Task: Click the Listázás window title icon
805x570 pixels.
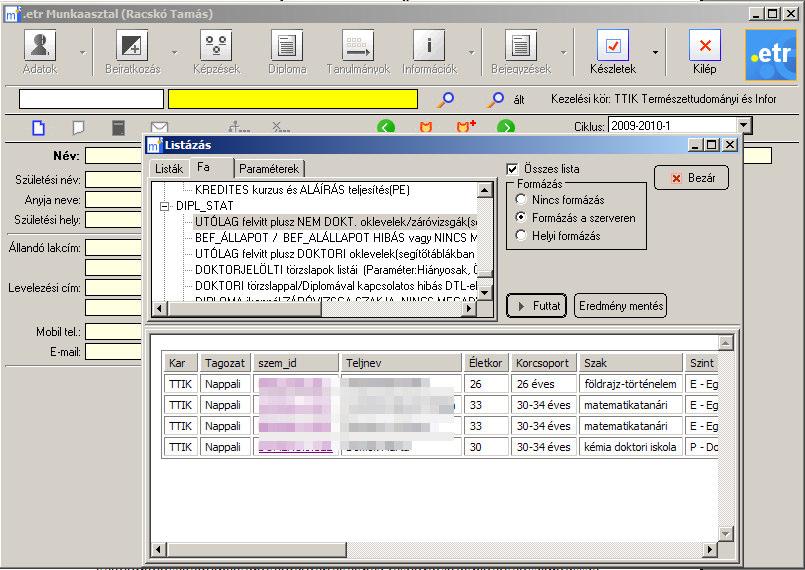Action: 154,145
